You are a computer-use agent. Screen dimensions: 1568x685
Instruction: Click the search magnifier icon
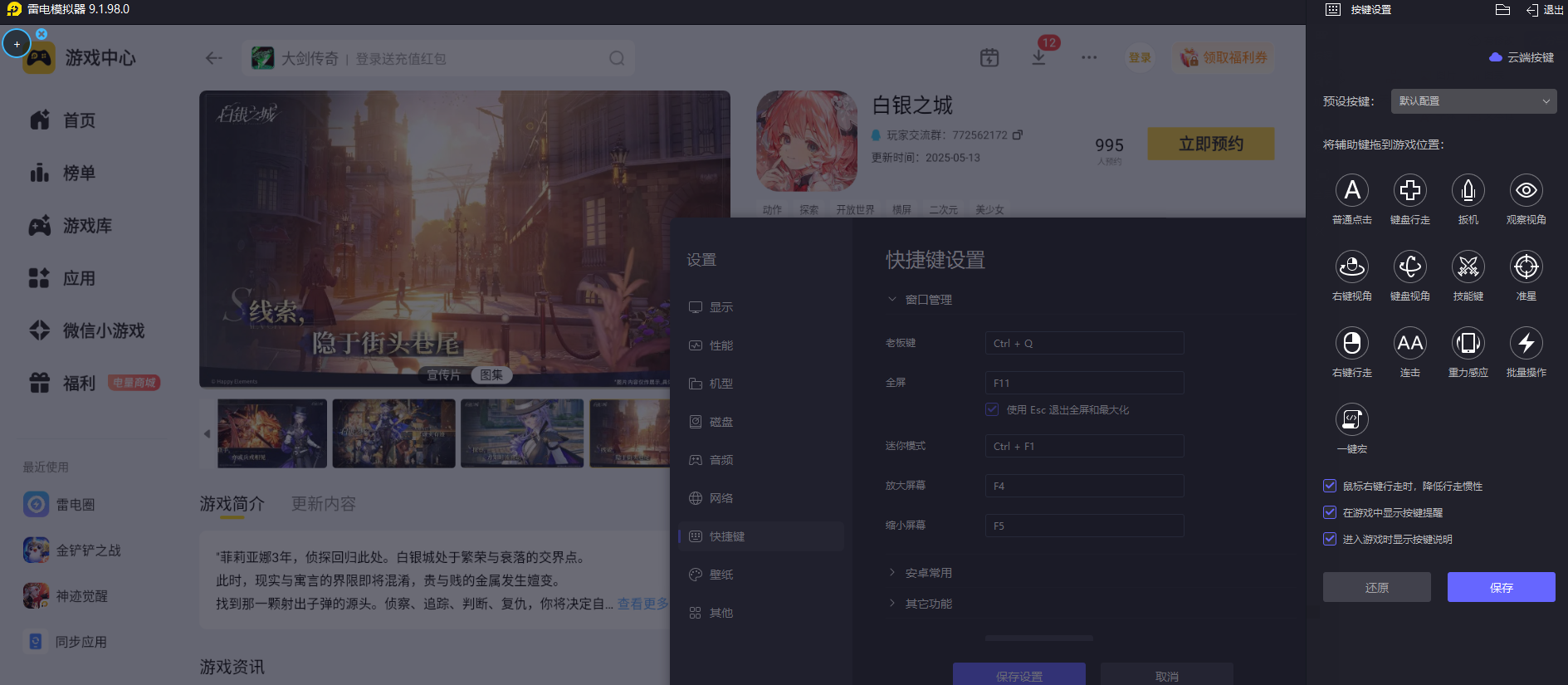coord(617,58)
